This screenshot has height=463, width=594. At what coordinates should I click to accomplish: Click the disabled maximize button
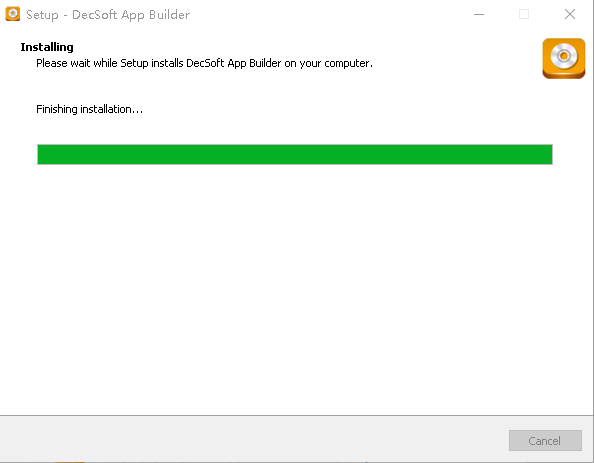coord(524,14)
